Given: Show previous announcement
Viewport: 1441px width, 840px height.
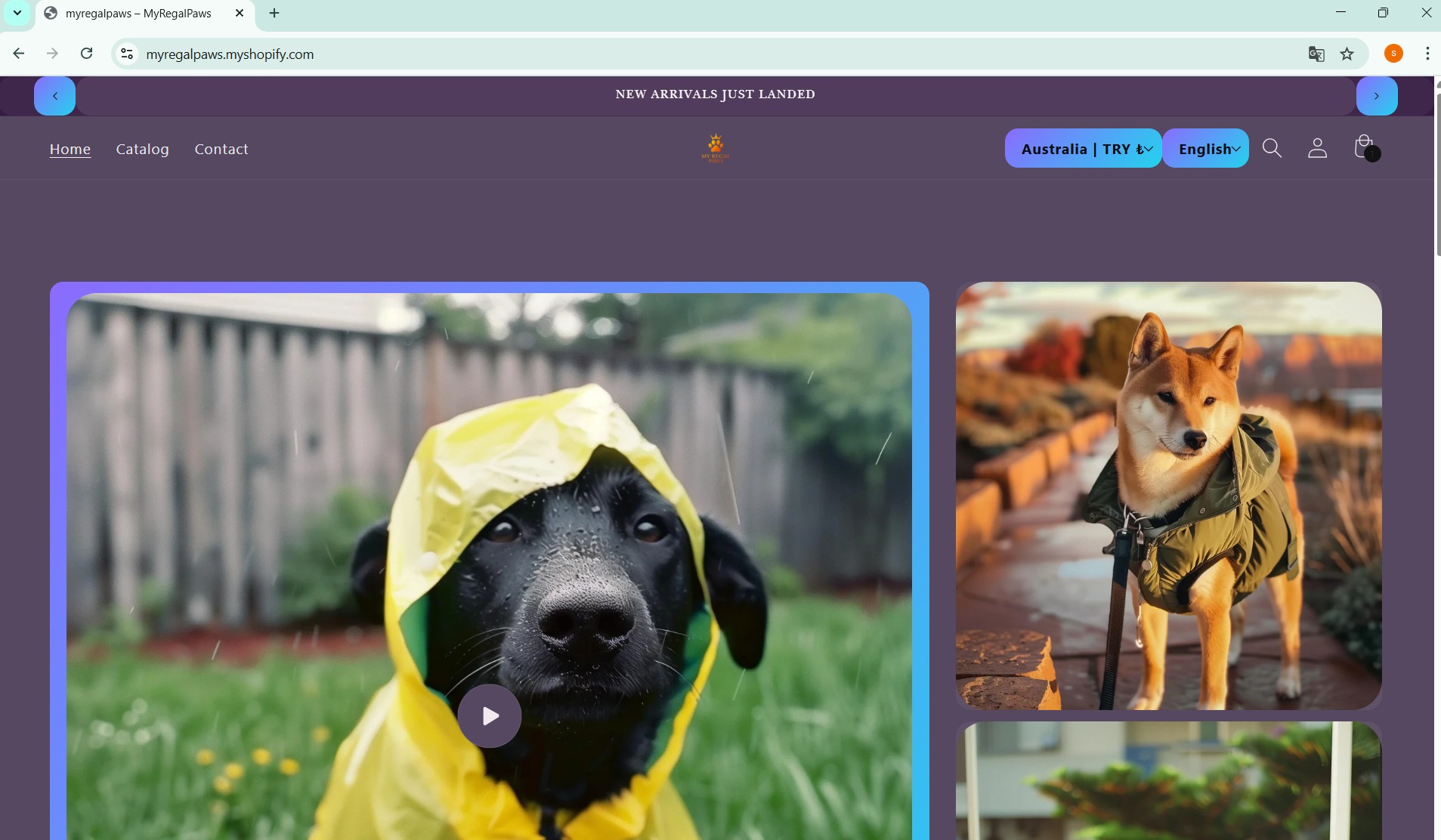Looking at the screenshot, I should click(x=55, y=96).
